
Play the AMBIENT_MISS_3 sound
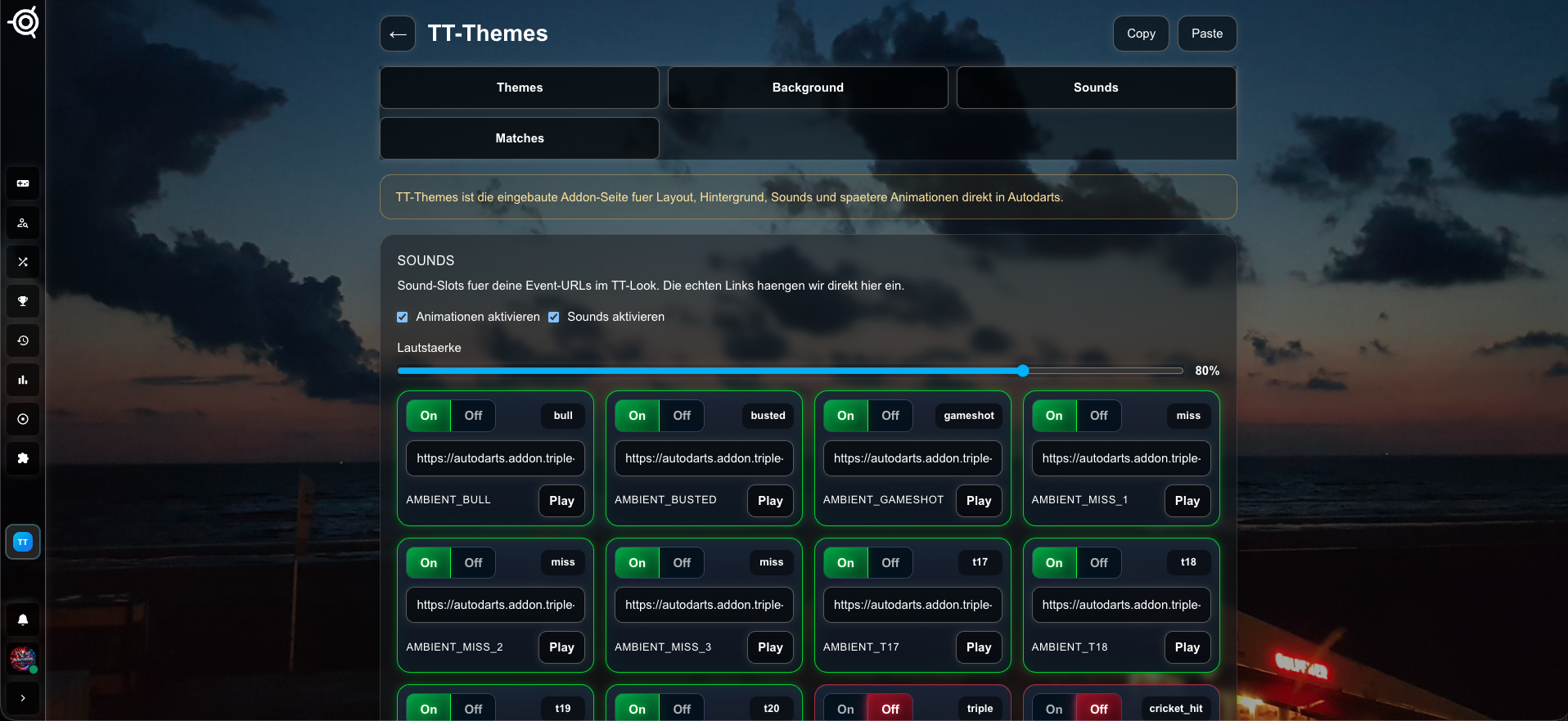tap(770, 647)
